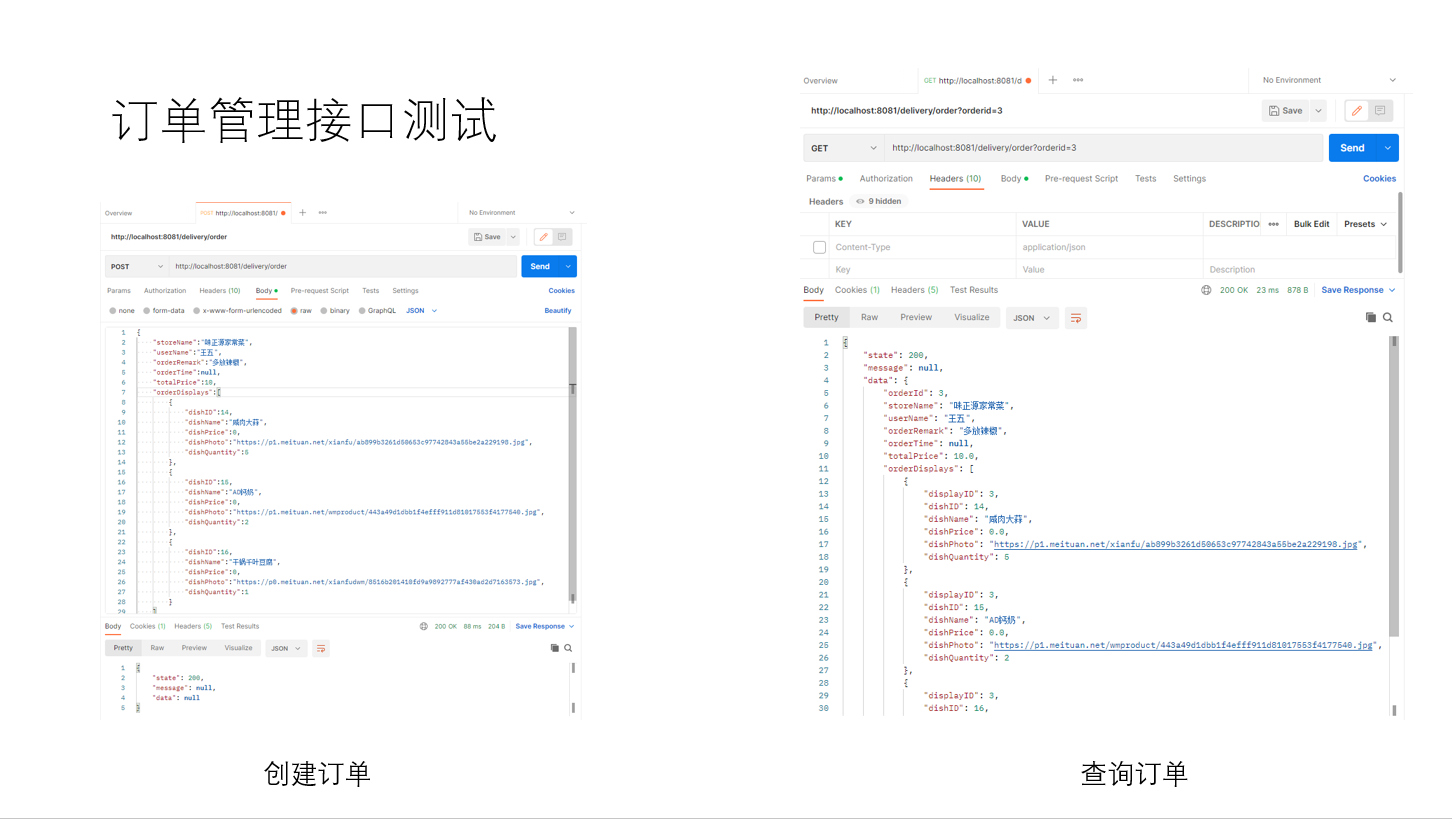Screen dimensions: 1452x819
Task: Open No Environment dropdown in POST window
Action: [x=522, y=213]
